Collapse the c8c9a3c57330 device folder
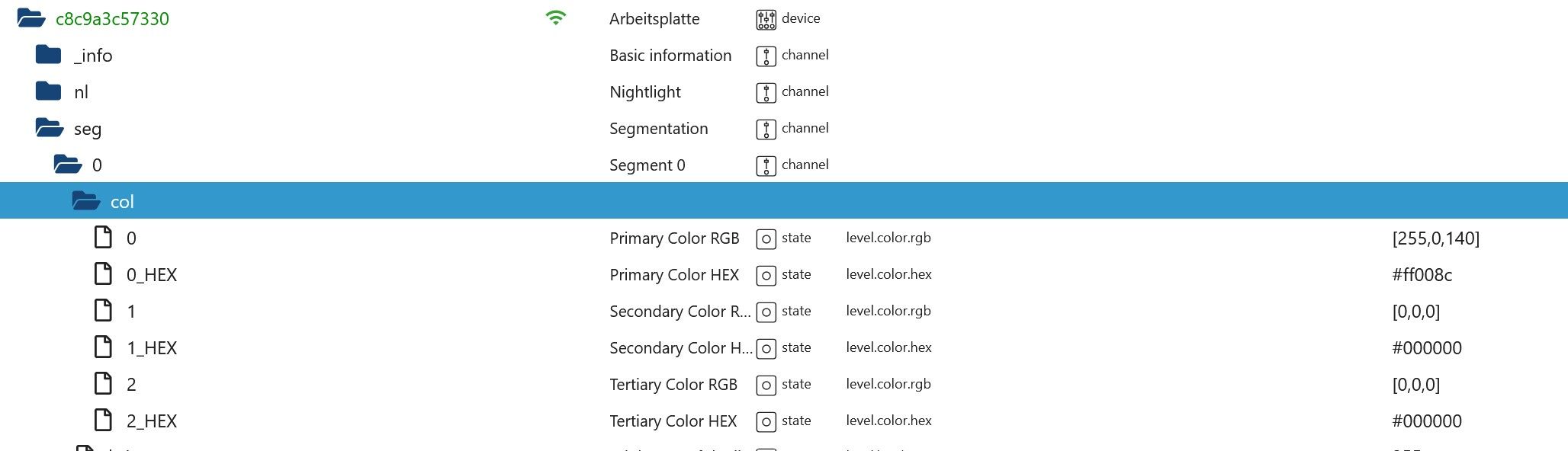Screen dimensions: 1568x451 pos(31,18)
